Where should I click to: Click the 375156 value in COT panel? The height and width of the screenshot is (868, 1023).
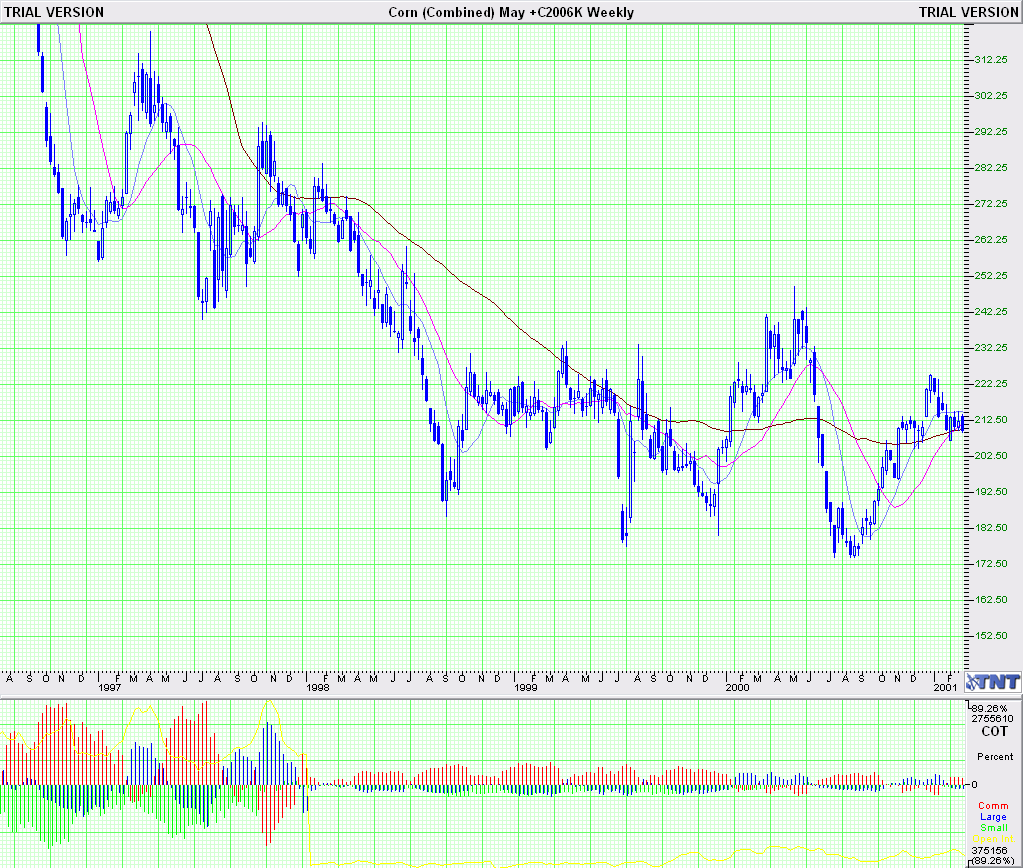coord(990,850)
